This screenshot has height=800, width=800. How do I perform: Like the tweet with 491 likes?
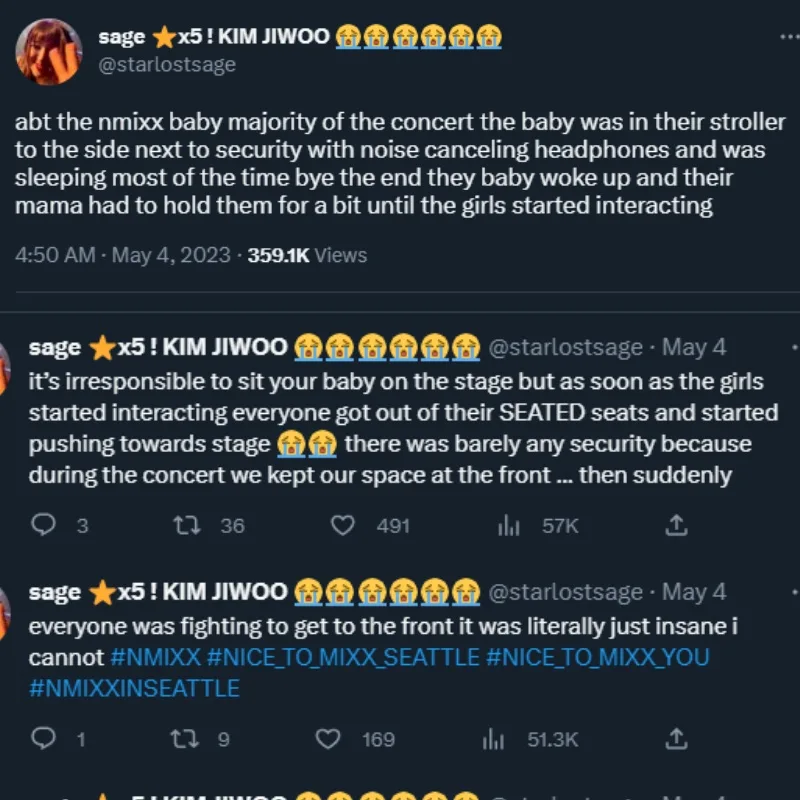343,525
